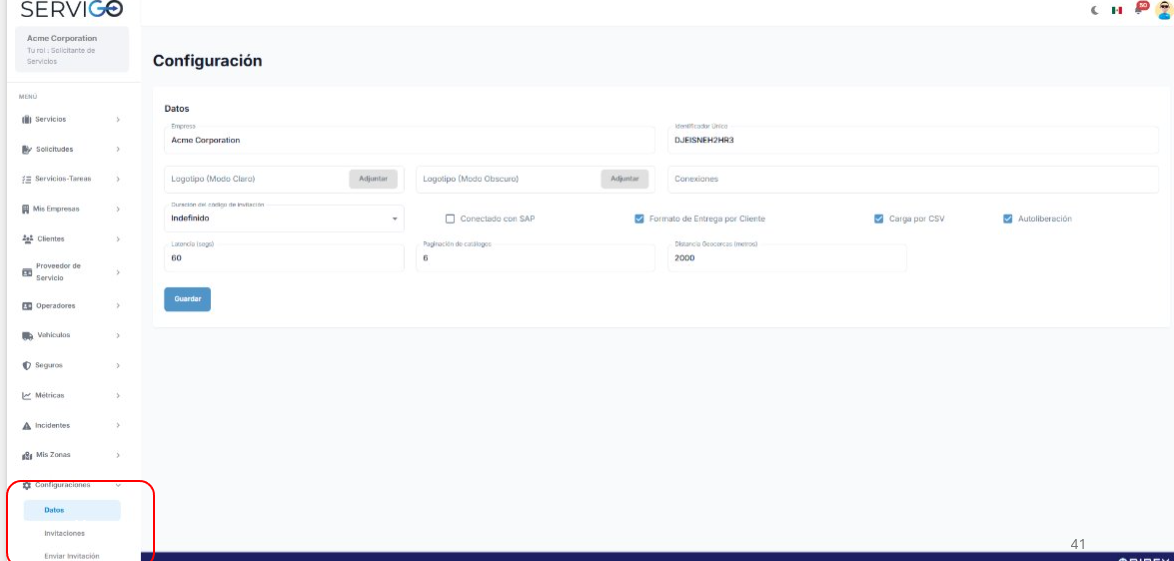Enable the Conectado con SAP checkbox
Image resolution: width=1174 pixels, height=561 pixels.
pyautogui.click(x=450, y=219)
